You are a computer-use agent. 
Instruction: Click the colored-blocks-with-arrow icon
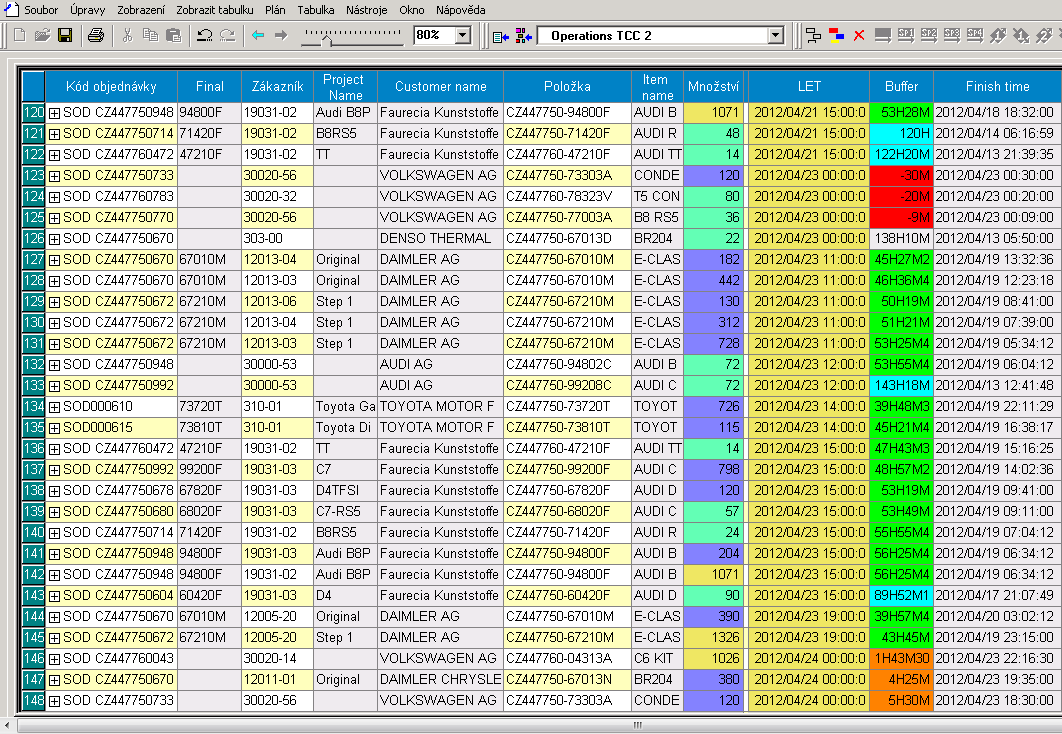[x=524, y=36]
